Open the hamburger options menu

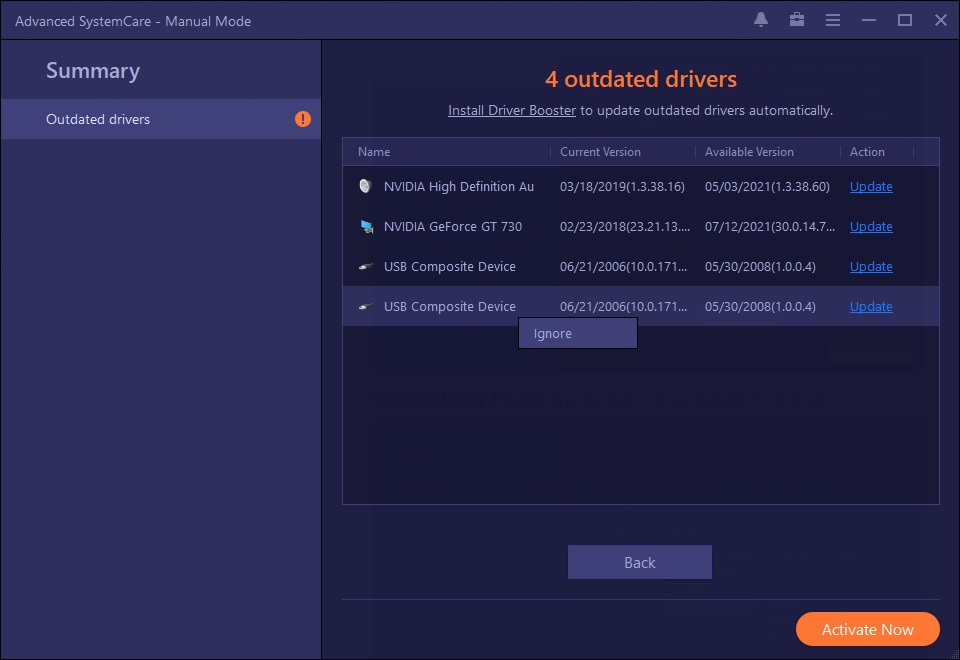[x=833, y=20]
